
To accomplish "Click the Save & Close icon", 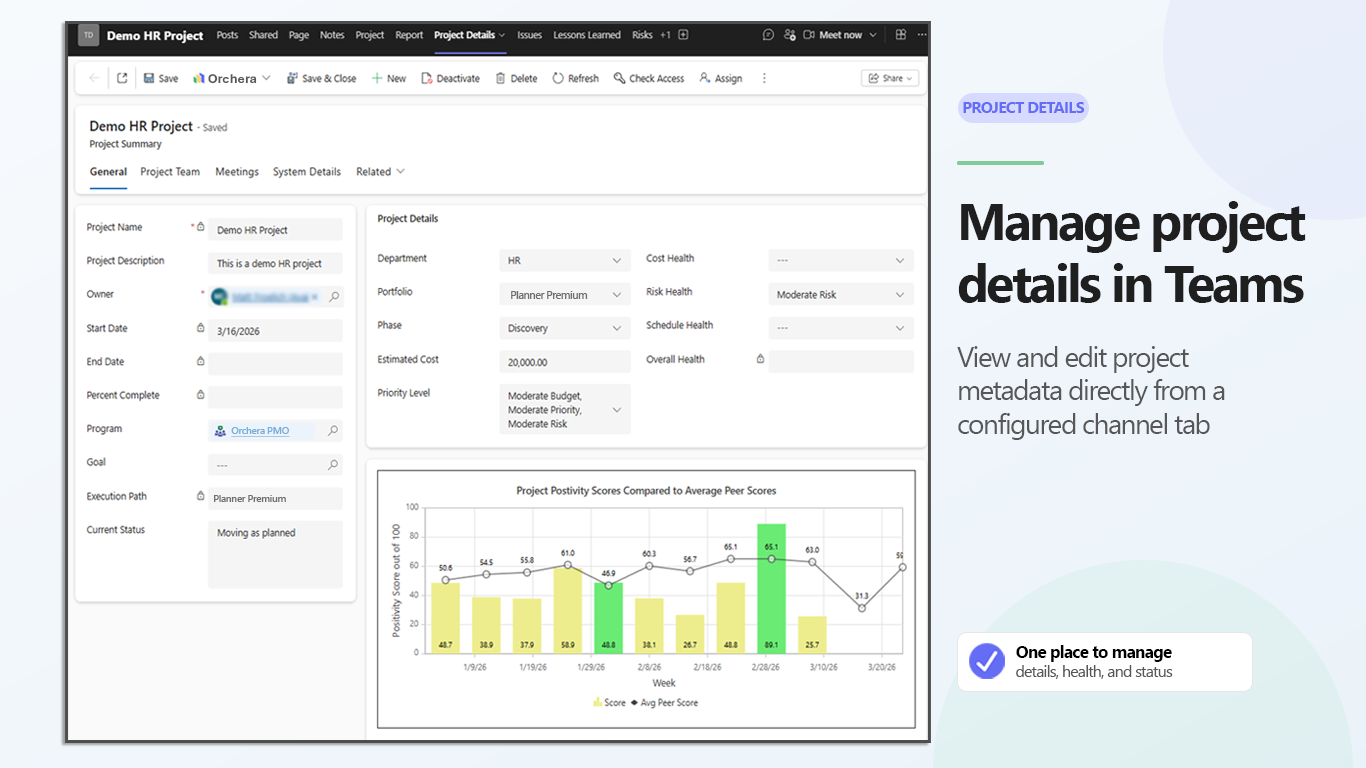I will click(x=292, y=78).
